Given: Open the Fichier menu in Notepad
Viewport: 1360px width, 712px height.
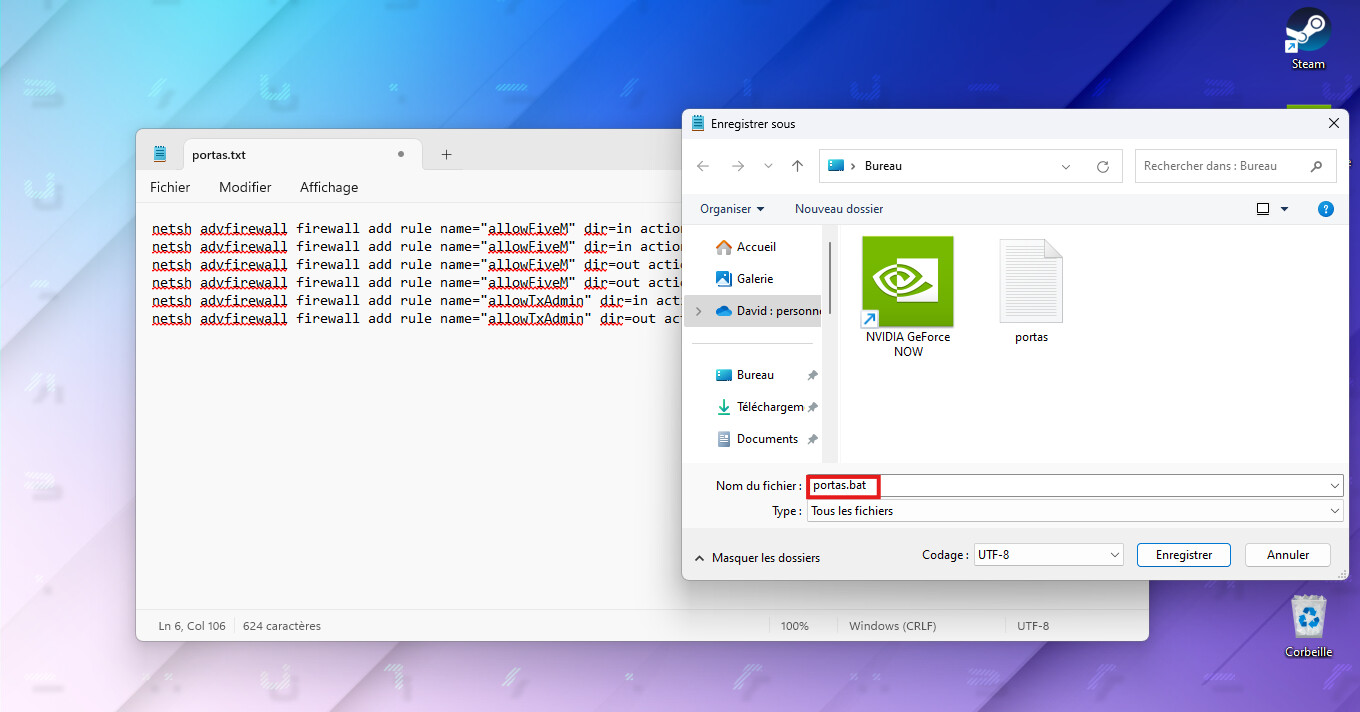Looking at the screenshot, I should [x=170, y=187].
